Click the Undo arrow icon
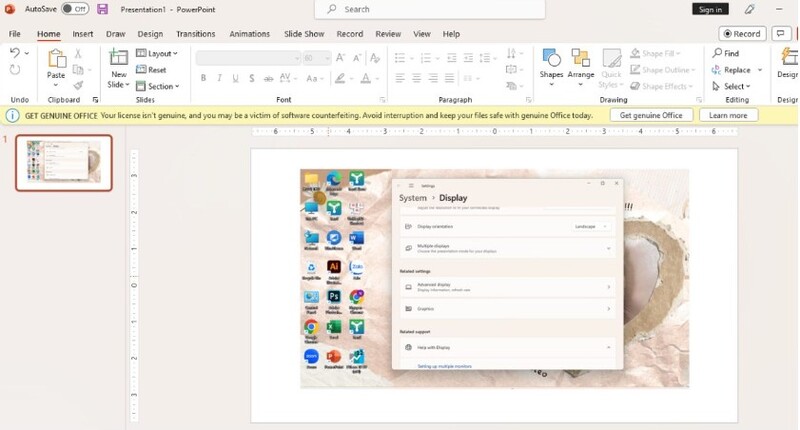Image resolution: width=800 pixels, height=430 pixels. point(14,53)
